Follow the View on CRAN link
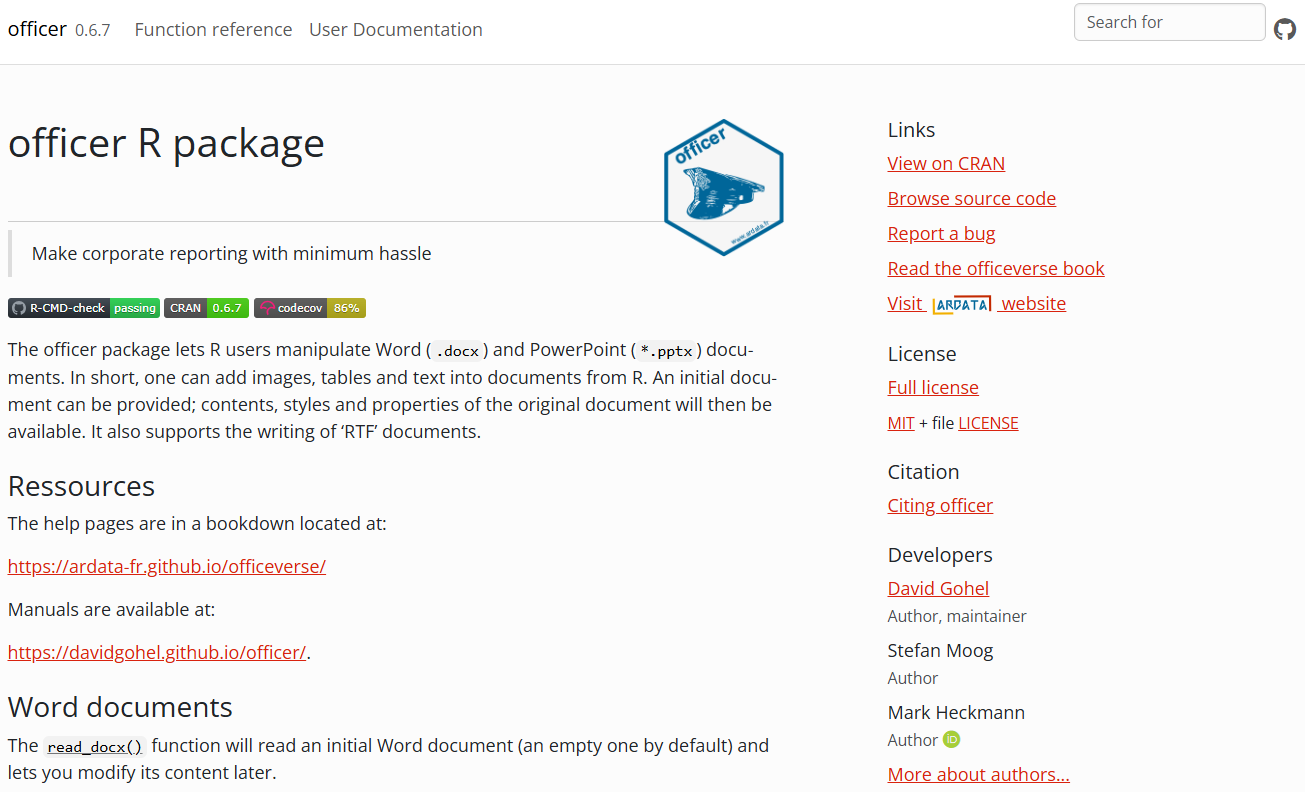1305x792 pixels. [x=946, y=164]
